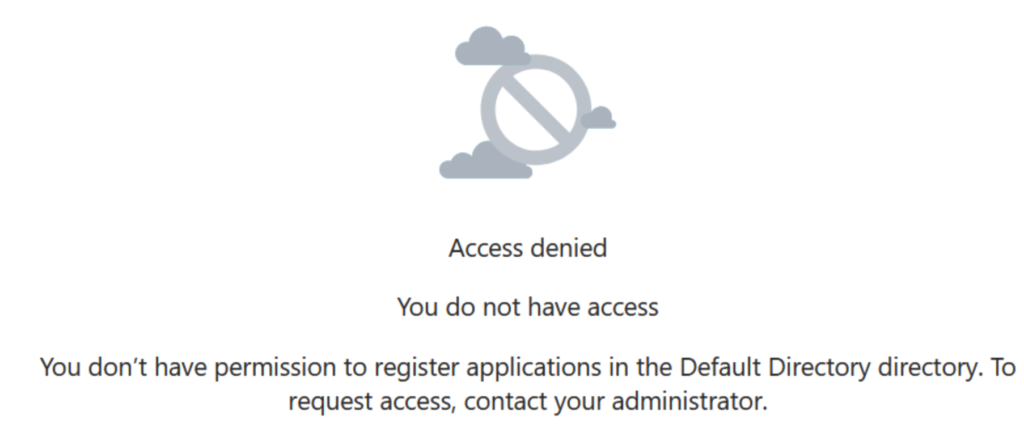
Task: Click the small cloud right of the circle
Action: (598, 118)
